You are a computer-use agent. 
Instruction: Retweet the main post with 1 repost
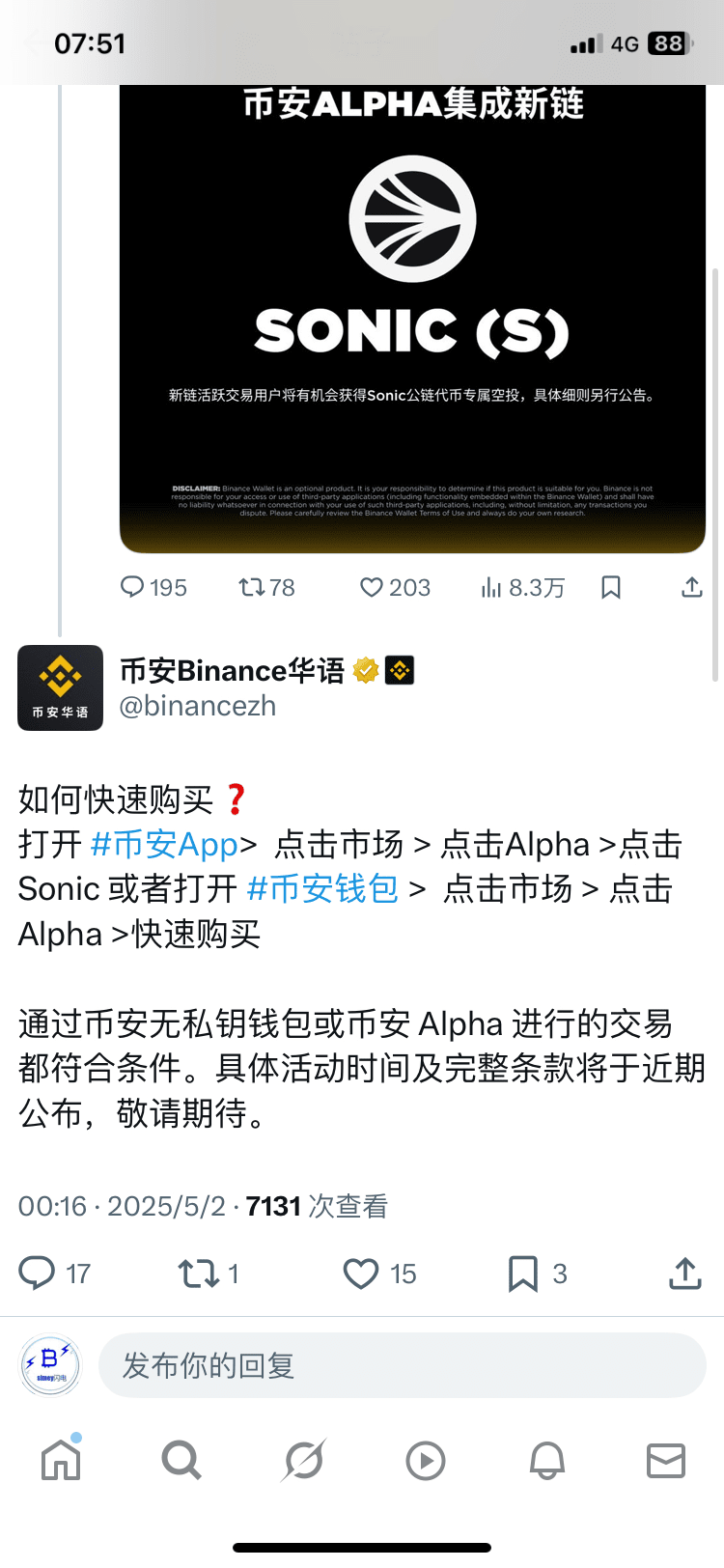tap(199, 1274)
